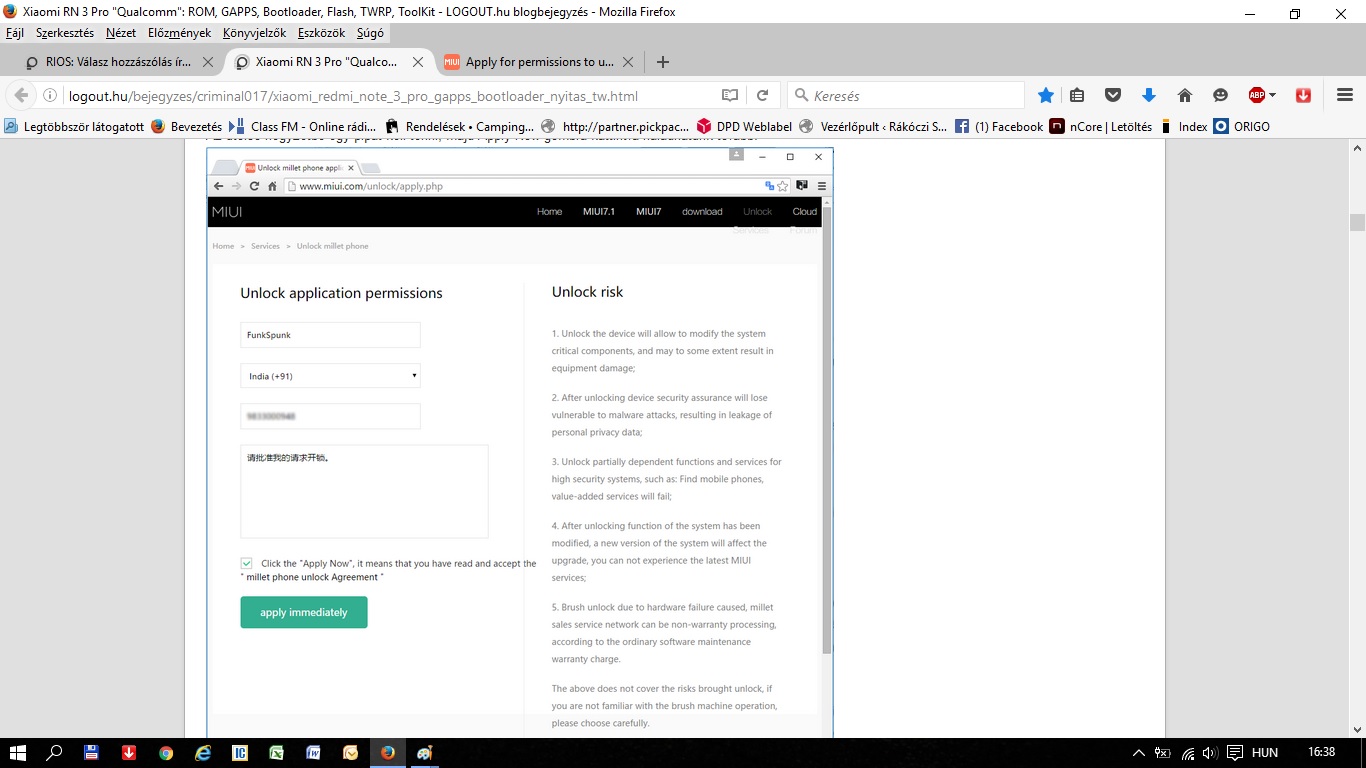Open the Előzmények menu
Screen dimensions: 1366x768
pos(180,33)
